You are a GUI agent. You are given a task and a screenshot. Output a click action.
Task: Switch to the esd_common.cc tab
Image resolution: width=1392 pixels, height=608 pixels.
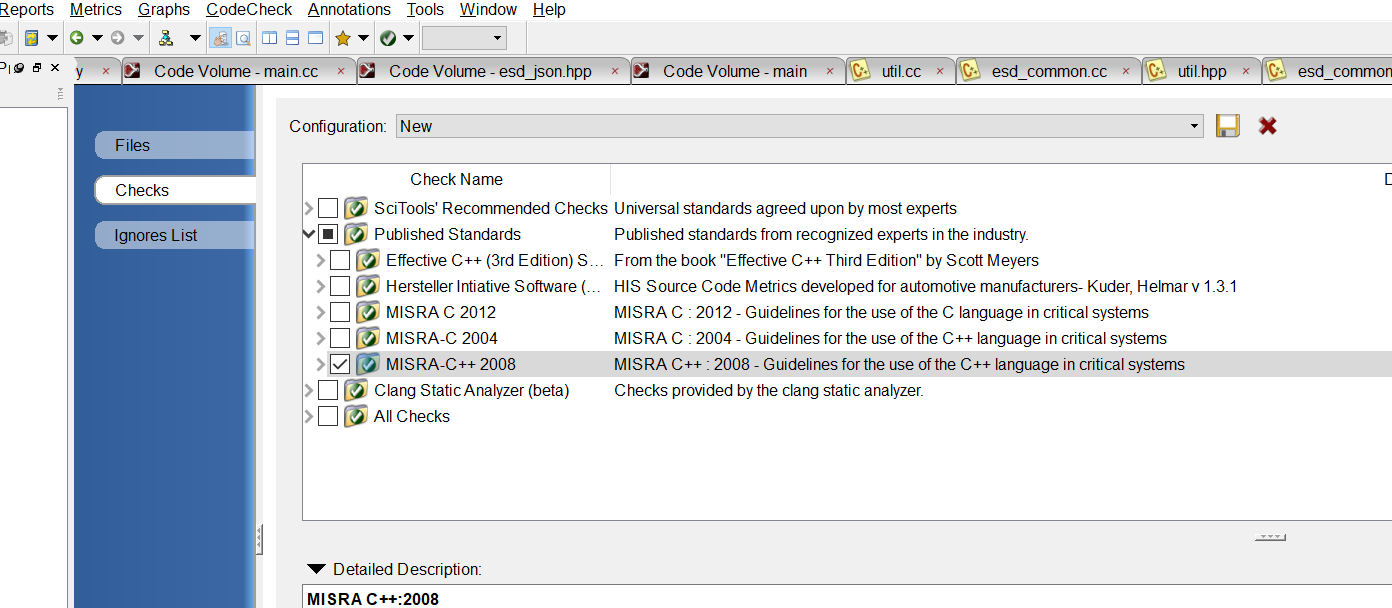point(1049,71)
